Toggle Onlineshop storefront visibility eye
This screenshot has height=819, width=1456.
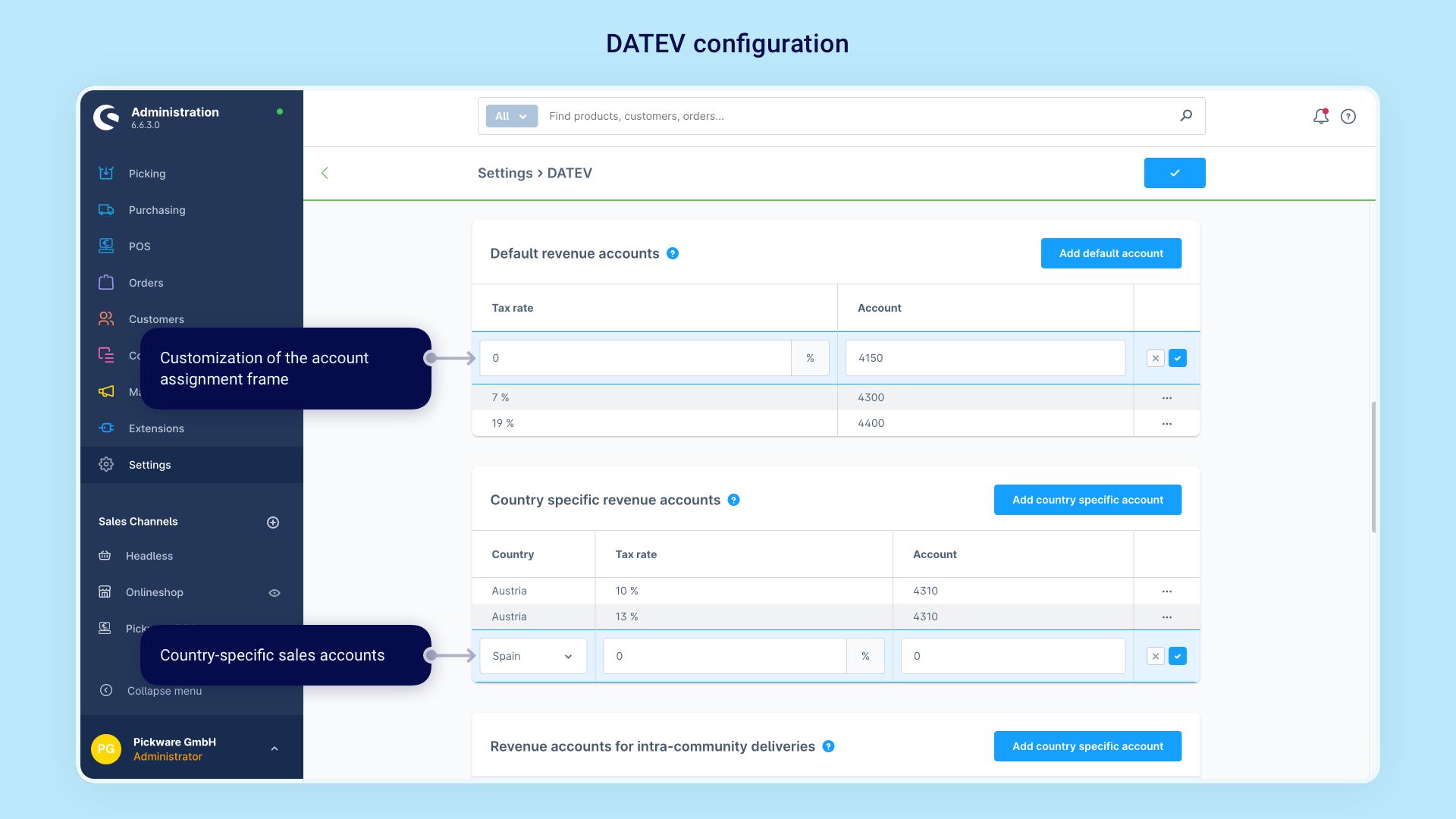(x=275, y=593)
